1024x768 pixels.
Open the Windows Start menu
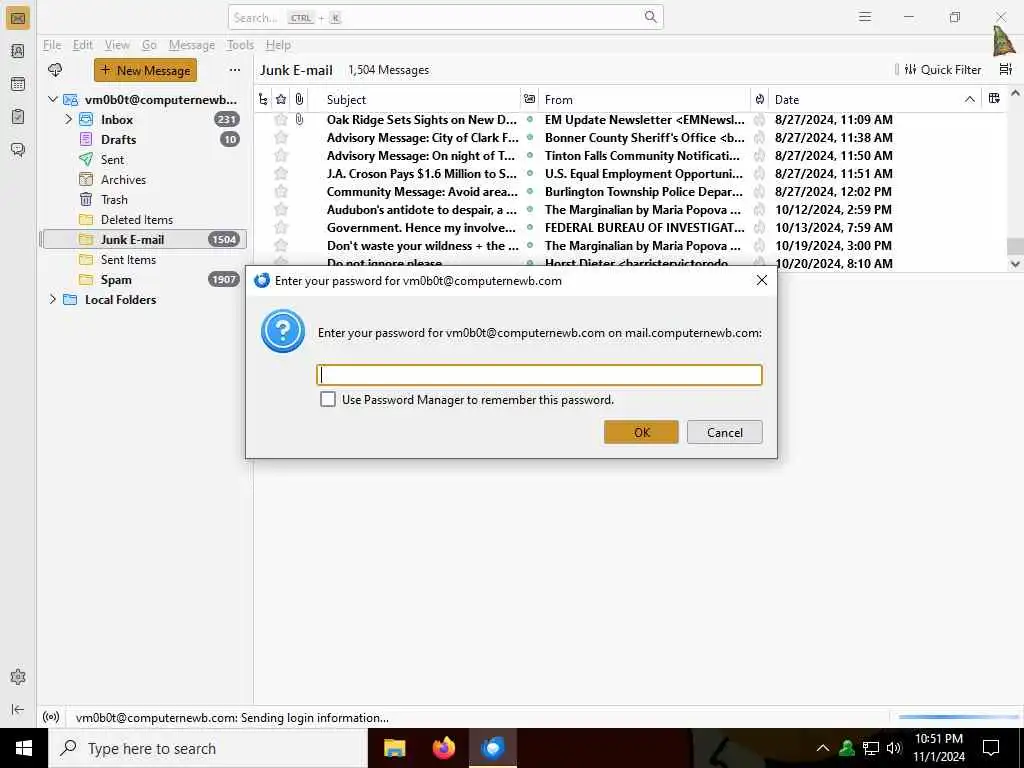[24, 748]
